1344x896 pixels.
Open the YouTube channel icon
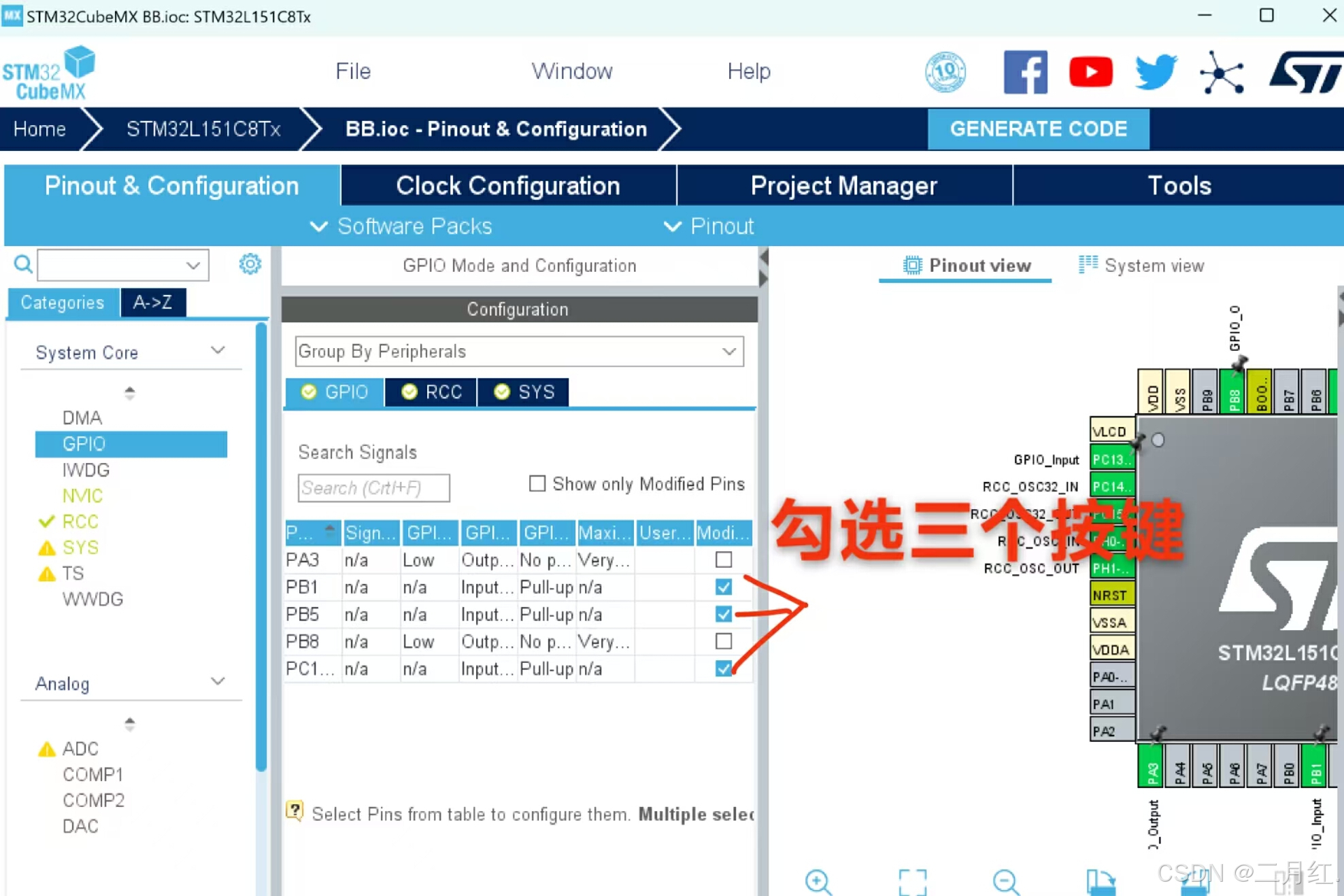coord(1090,71)
